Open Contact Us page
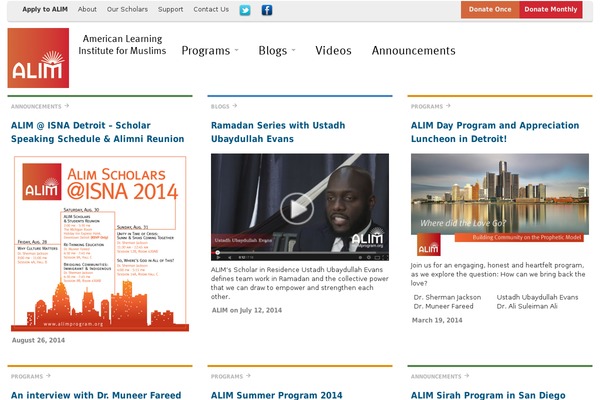 click(x=211, y=9)
